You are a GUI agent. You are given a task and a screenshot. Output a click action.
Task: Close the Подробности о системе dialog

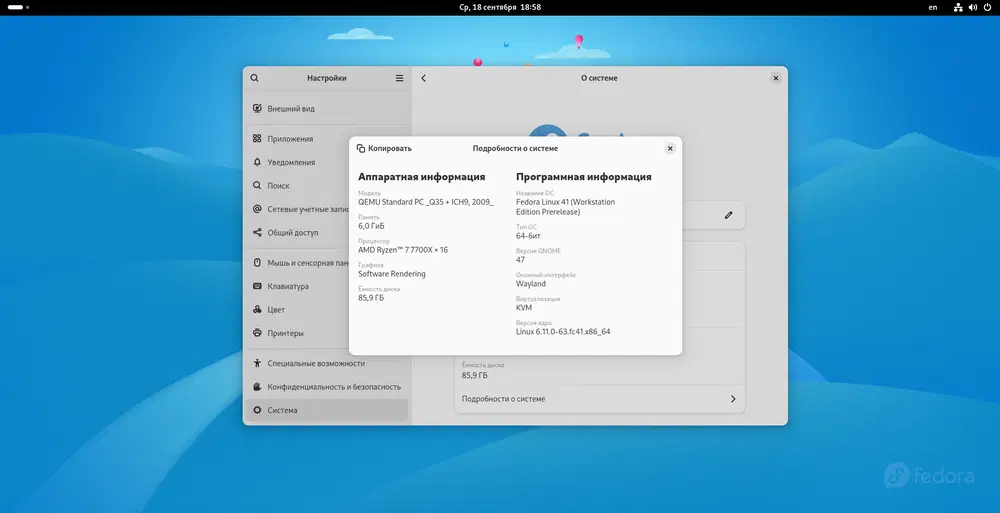pyautogui.click(x=670, y=148)
